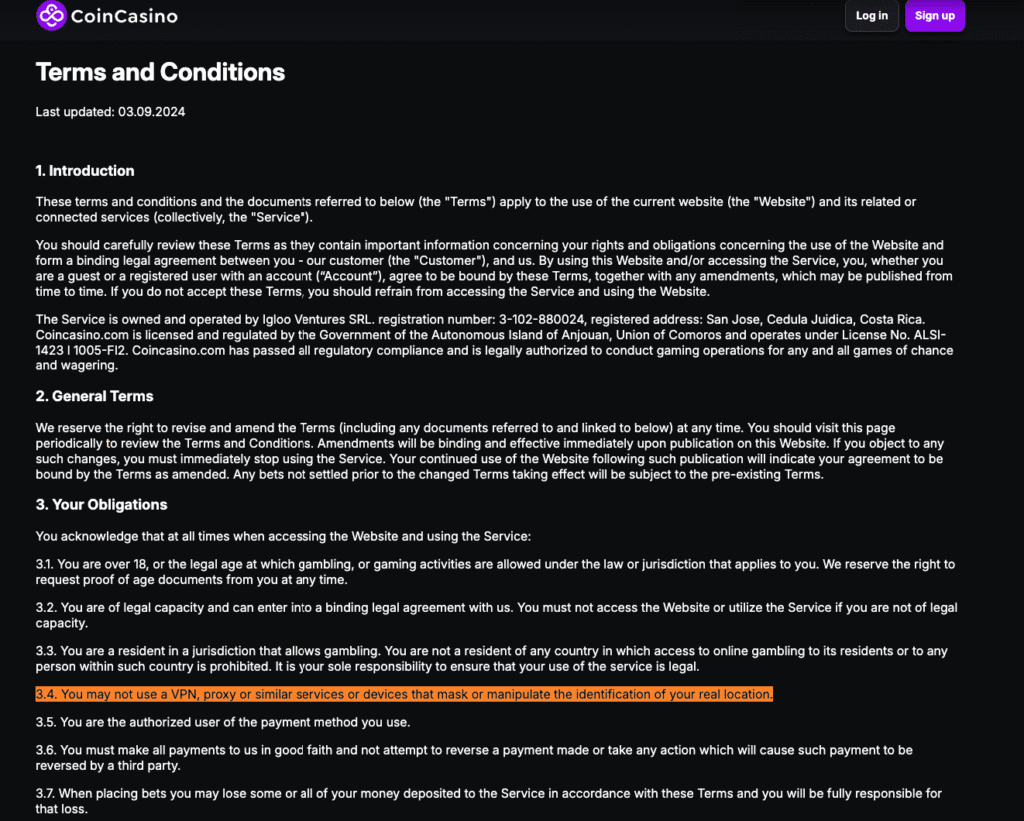The image size is (1024, 821).
Task: Click clause 3.2 about legal capacity
Action: [x=495, y=615]
